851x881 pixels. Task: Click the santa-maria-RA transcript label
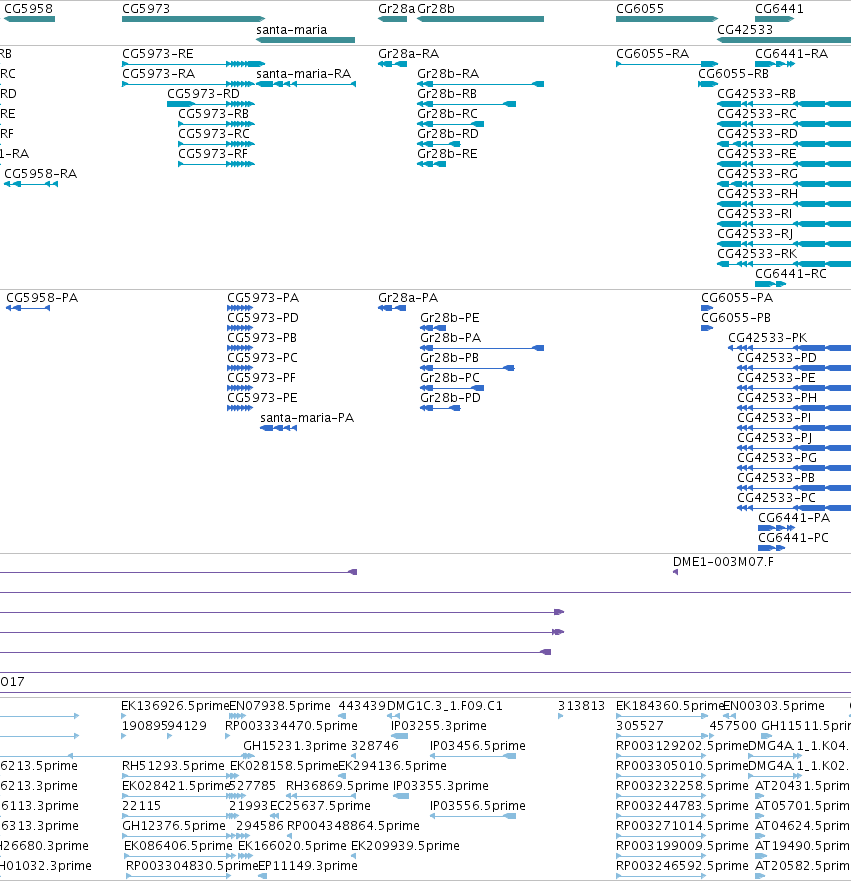tap(303, 74)
